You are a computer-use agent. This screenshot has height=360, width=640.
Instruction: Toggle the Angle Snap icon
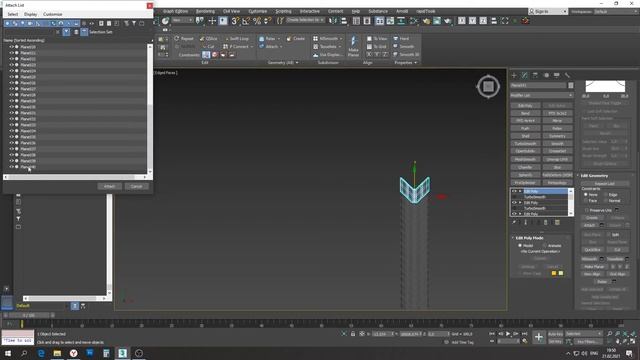click(246, 21)
